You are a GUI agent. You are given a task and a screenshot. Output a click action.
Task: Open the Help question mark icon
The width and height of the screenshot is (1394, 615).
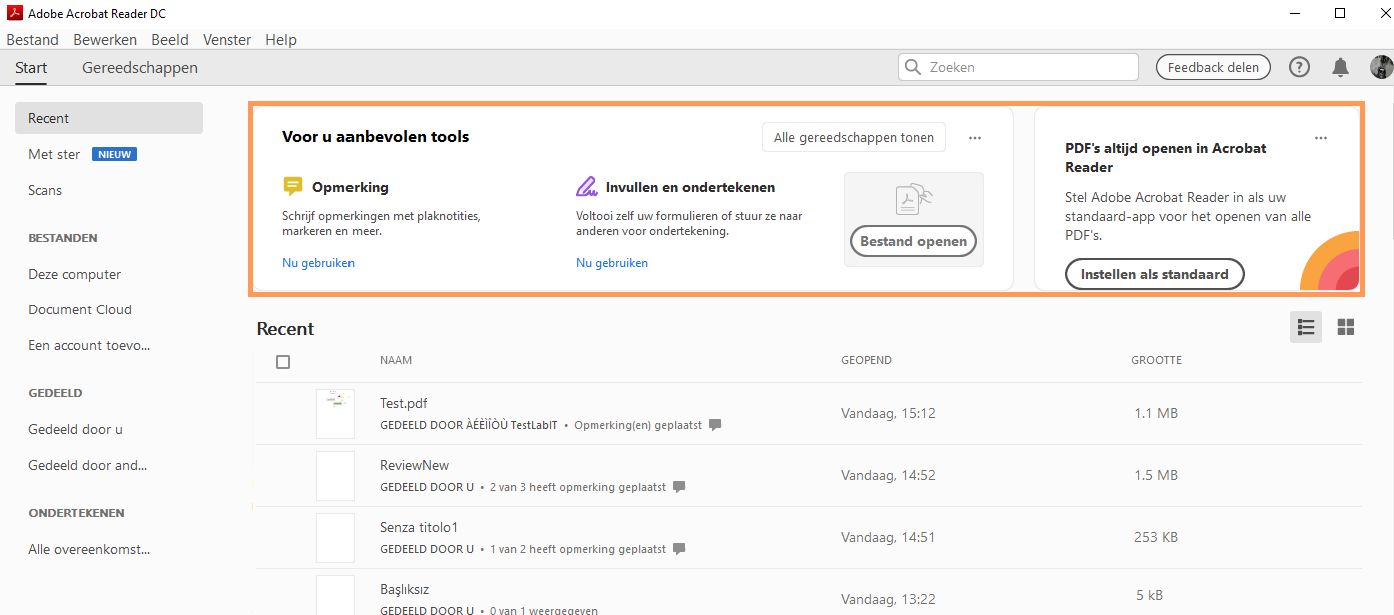1299,67
